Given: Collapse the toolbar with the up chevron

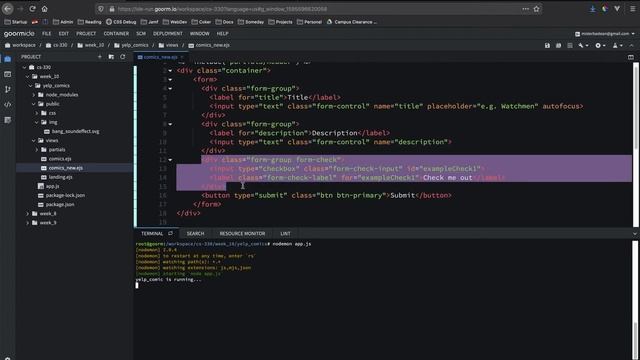Looking at the screenshot, I should coord(631,46).
